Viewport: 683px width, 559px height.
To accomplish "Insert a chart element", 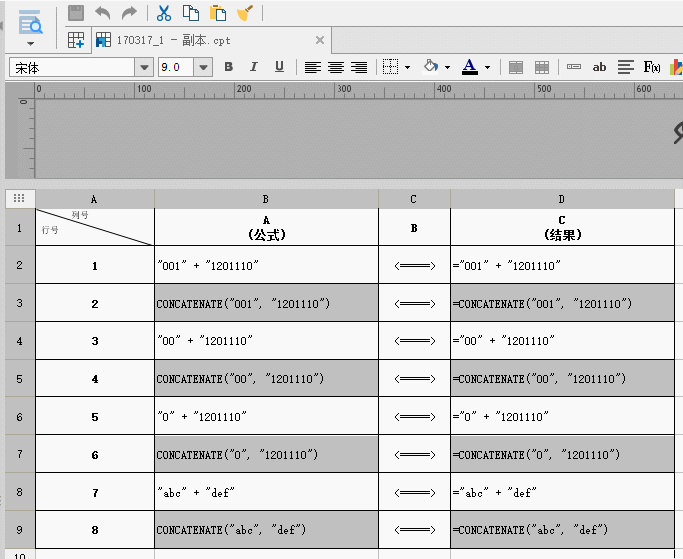I will 676,67.
